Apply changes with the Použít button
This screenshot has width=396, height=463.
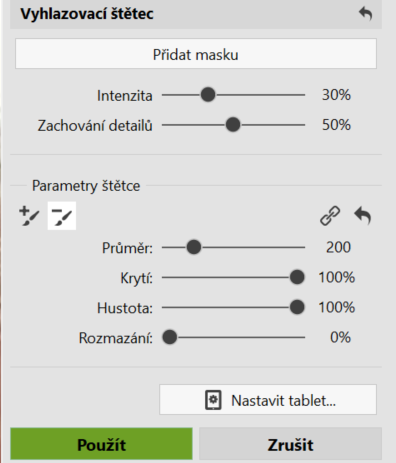click(101, 444)
